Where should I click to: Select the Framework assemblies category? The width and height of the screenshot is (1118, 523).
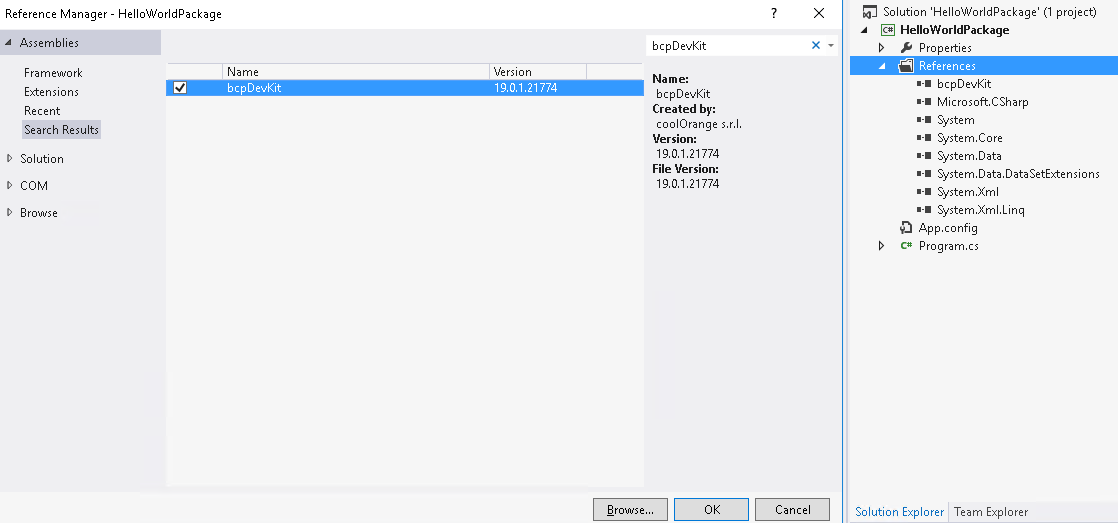[53, 73]
